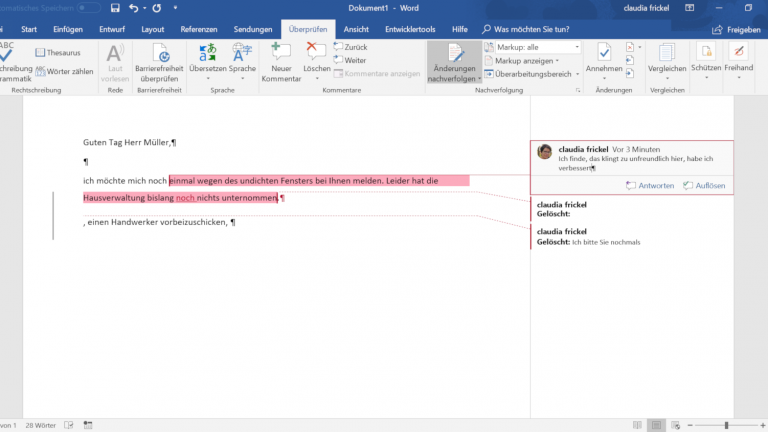The width and height of the screenshot is (768, 432).
Task: Expand the Überarbeitungsbereich dropdown arrow
Action: point(577,74)
